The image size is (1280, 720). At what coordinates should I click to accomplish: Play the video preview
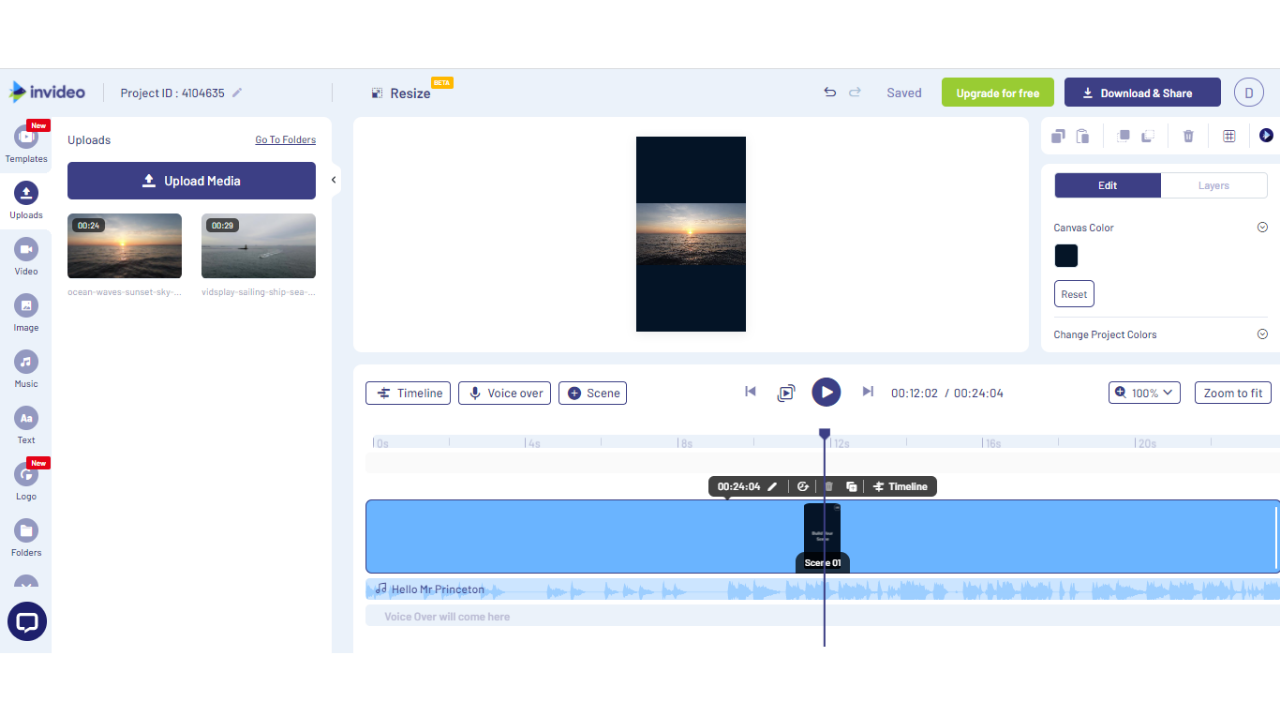pyautogui.click(x=826, y=393)
